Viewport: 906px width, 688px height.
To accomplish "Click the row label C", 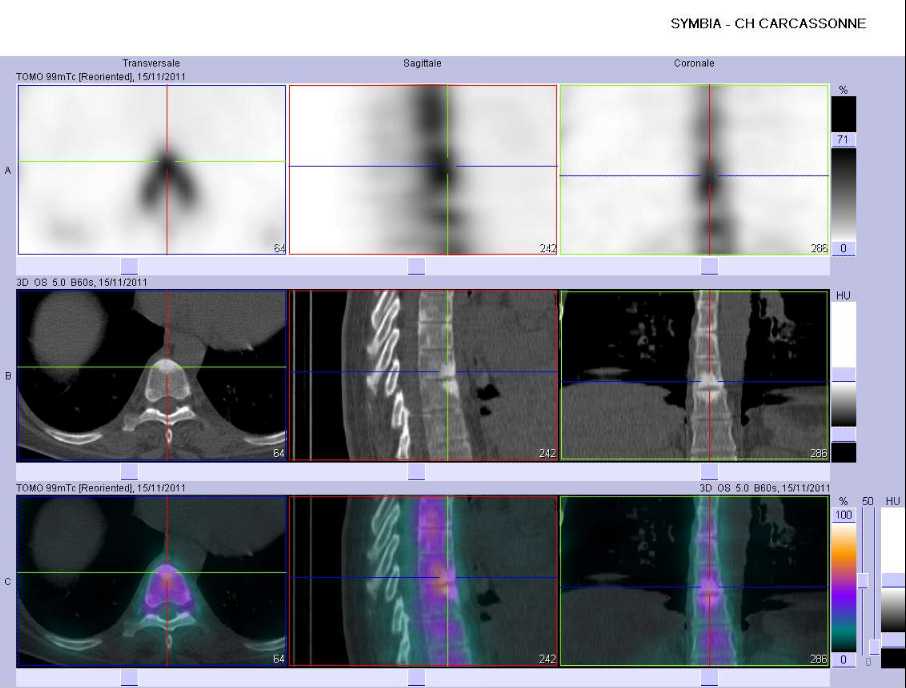I will [8, 582].
